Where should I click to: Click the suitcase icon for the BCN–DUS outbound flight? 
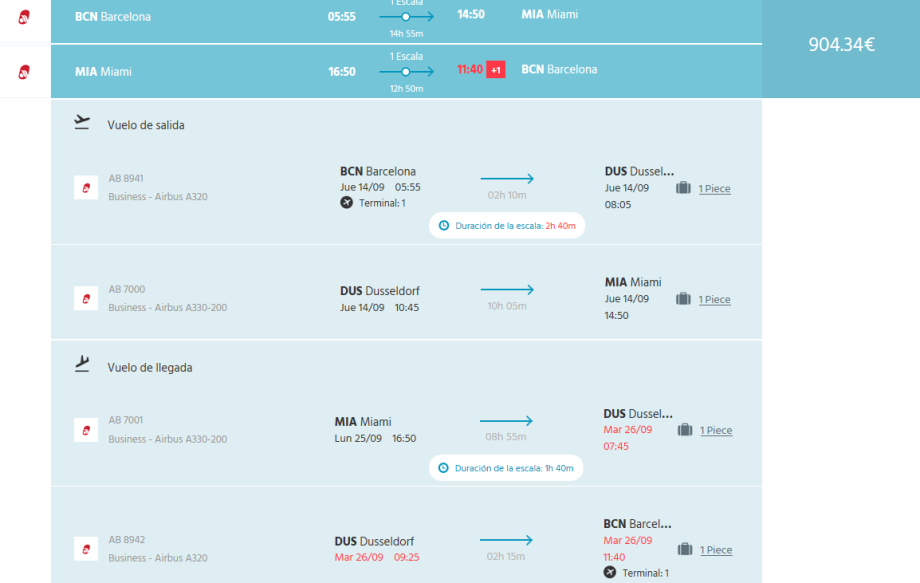[684, 188]
